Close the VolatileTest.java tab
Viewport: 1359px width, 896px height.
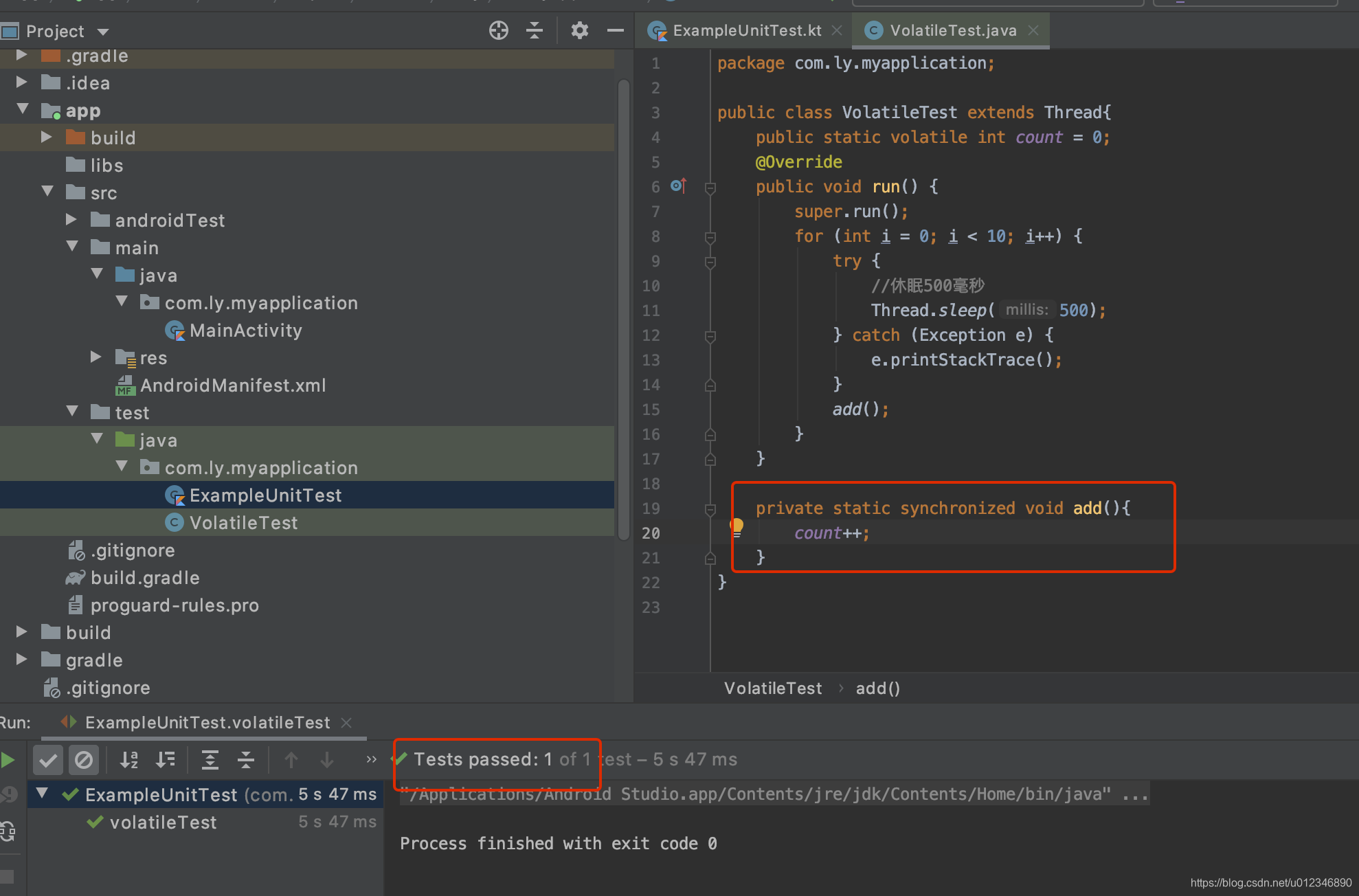pos(1033,30)
